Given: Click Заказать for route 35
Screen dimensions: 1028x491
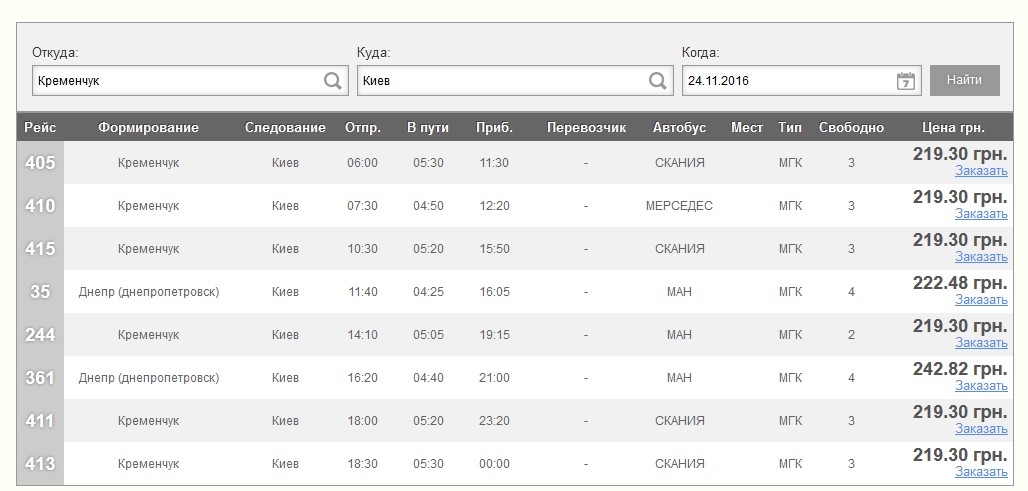Looking at the screenshot, I should tap(981, 300).
